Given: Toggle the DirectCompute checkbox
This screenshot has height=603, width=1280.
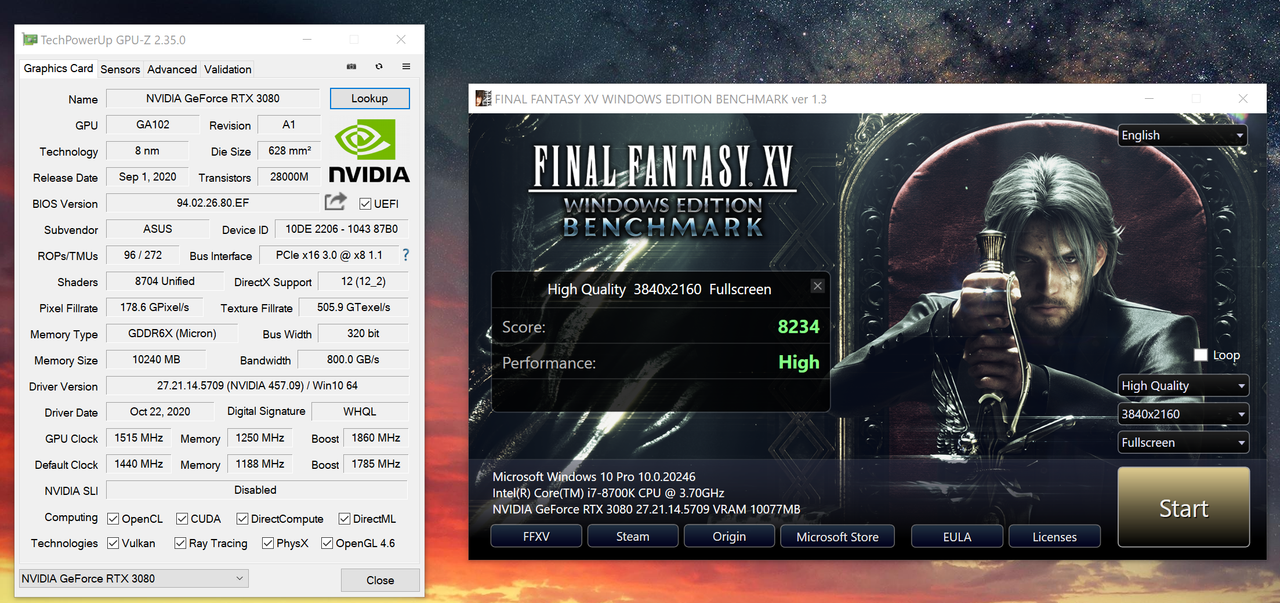Looking at the screenshot, I should tap(242, 518).
